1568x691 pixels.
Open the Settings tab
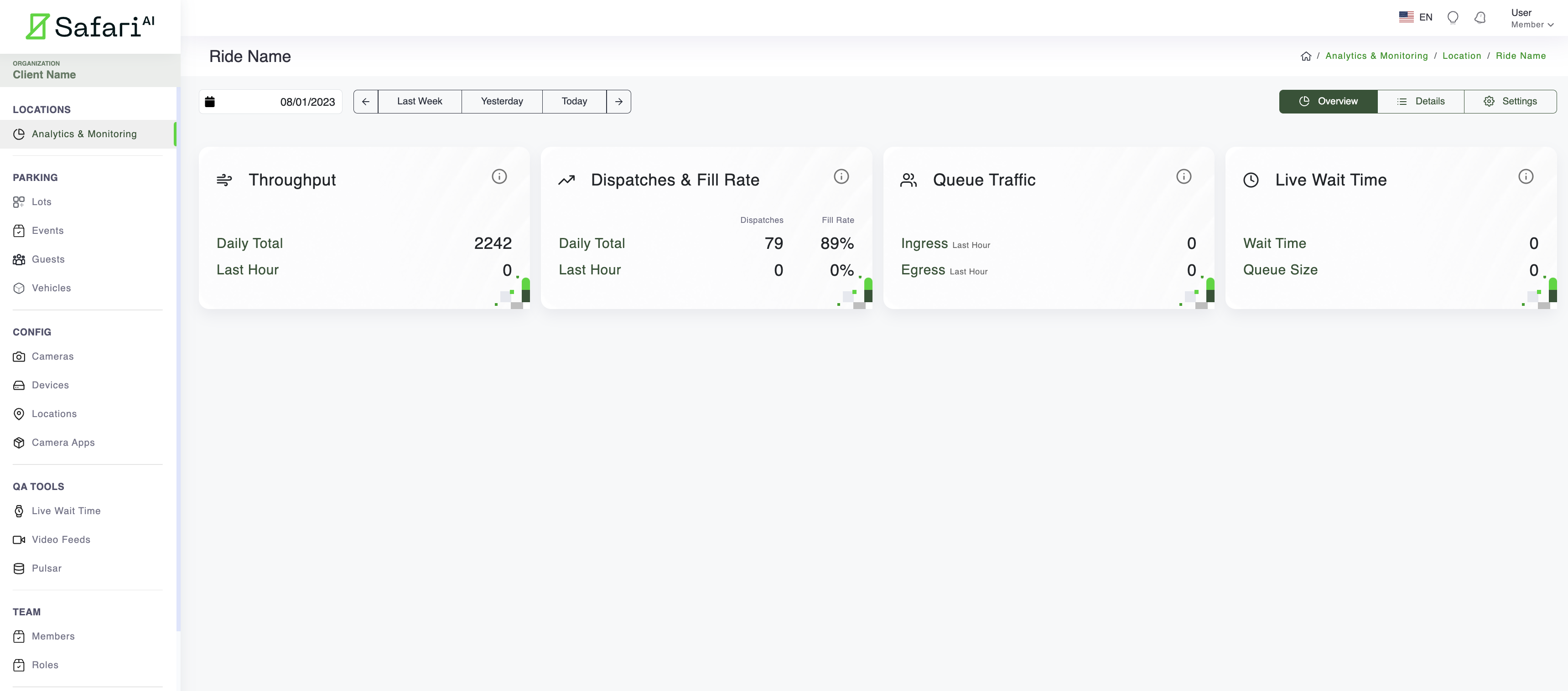coord(1510,102)
